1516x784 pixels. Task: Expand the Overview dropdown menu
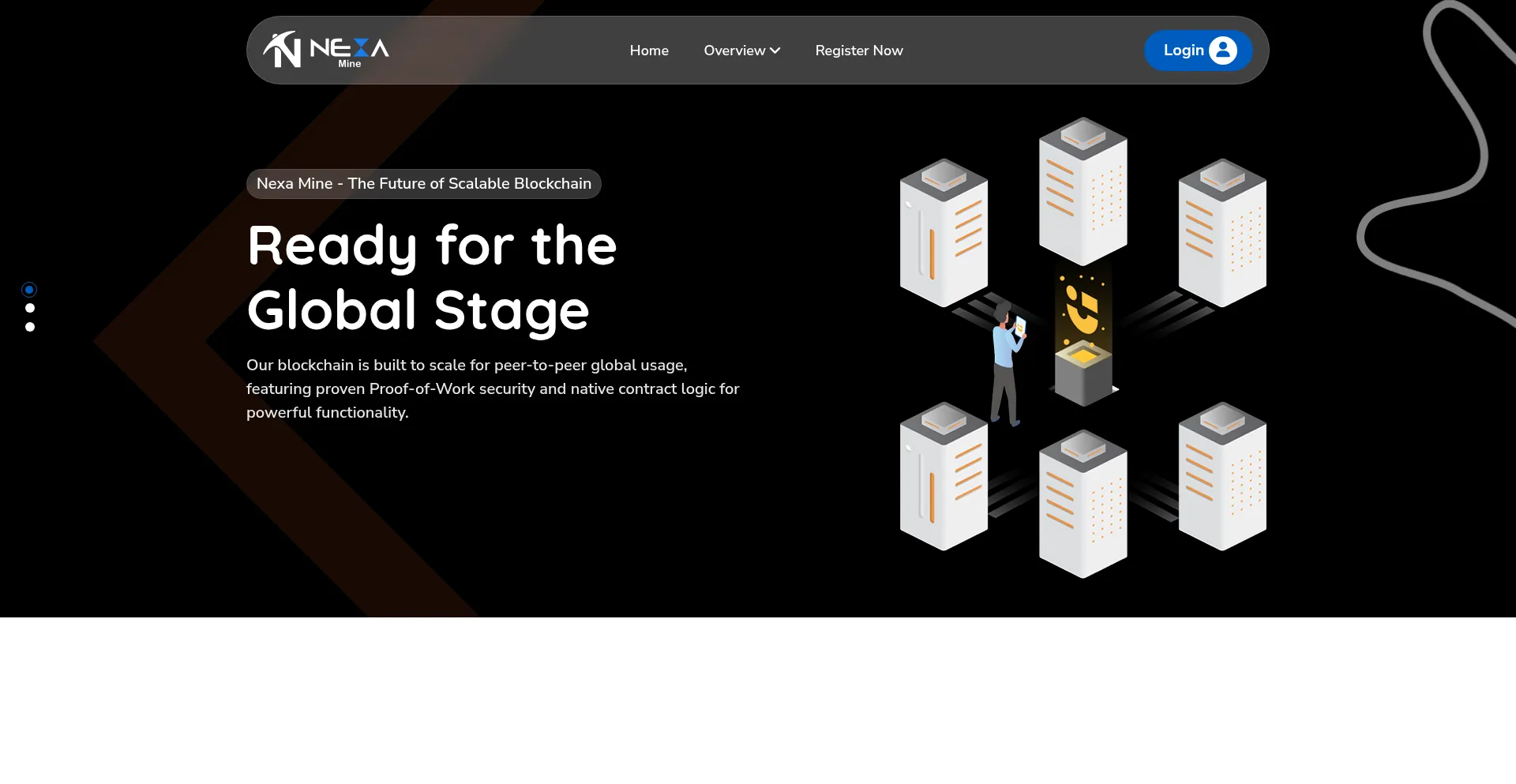pos(734,51)
